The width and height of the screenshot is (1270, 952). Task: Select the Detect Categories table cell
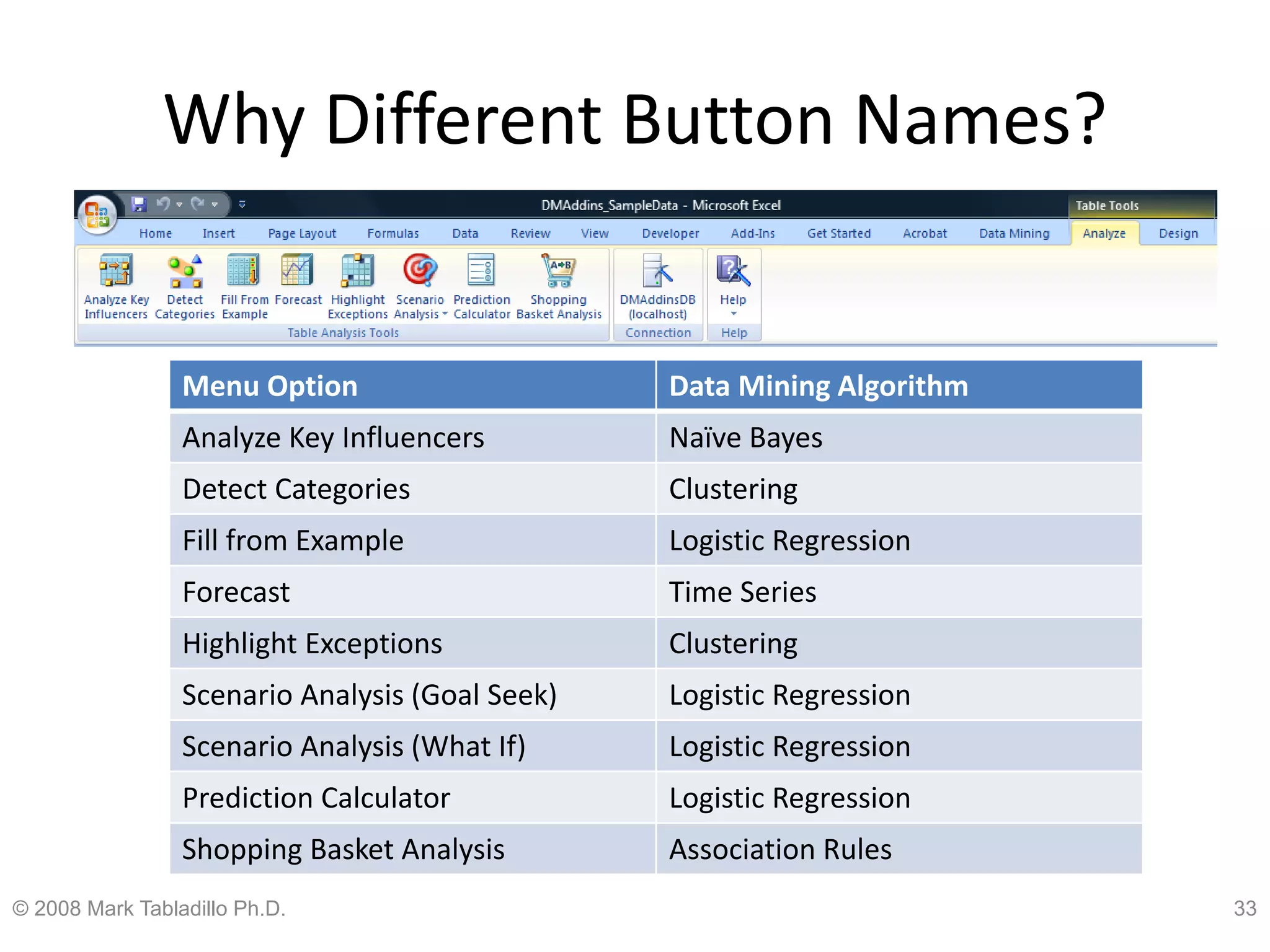coord(412,489)
